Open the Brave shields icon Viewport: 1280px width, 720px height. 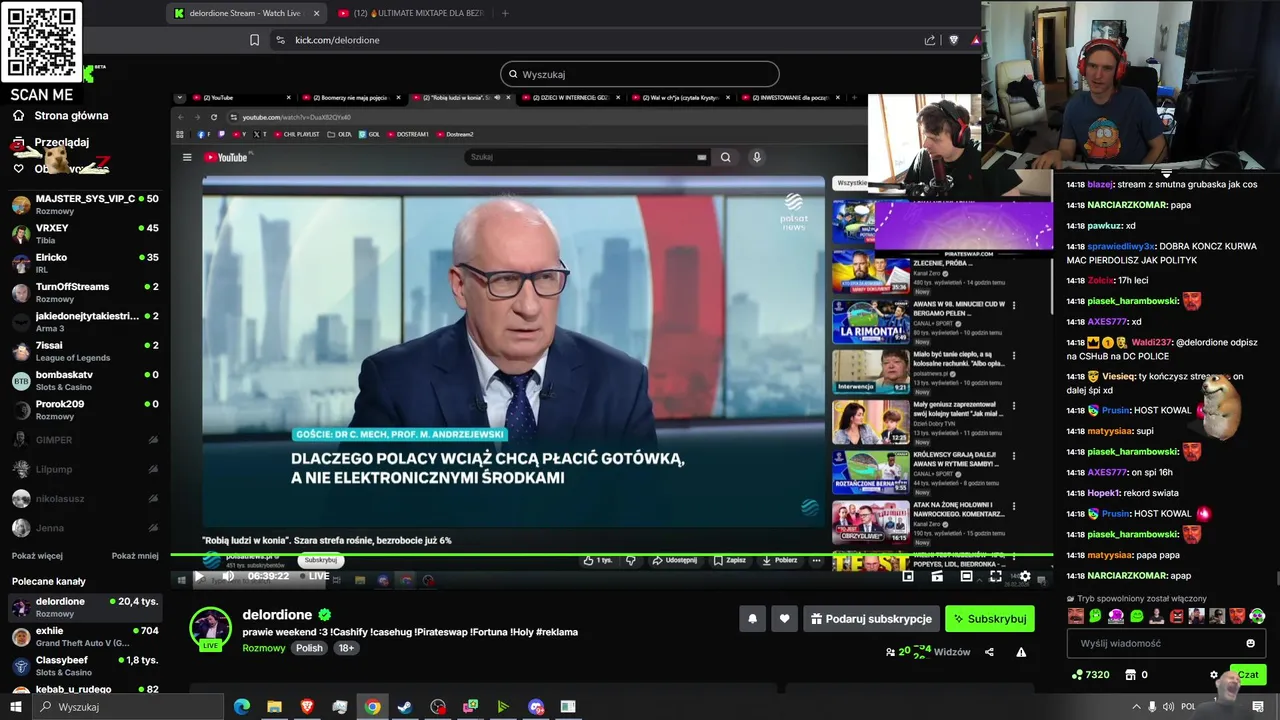pyautogui.click(x=952, y=40)
